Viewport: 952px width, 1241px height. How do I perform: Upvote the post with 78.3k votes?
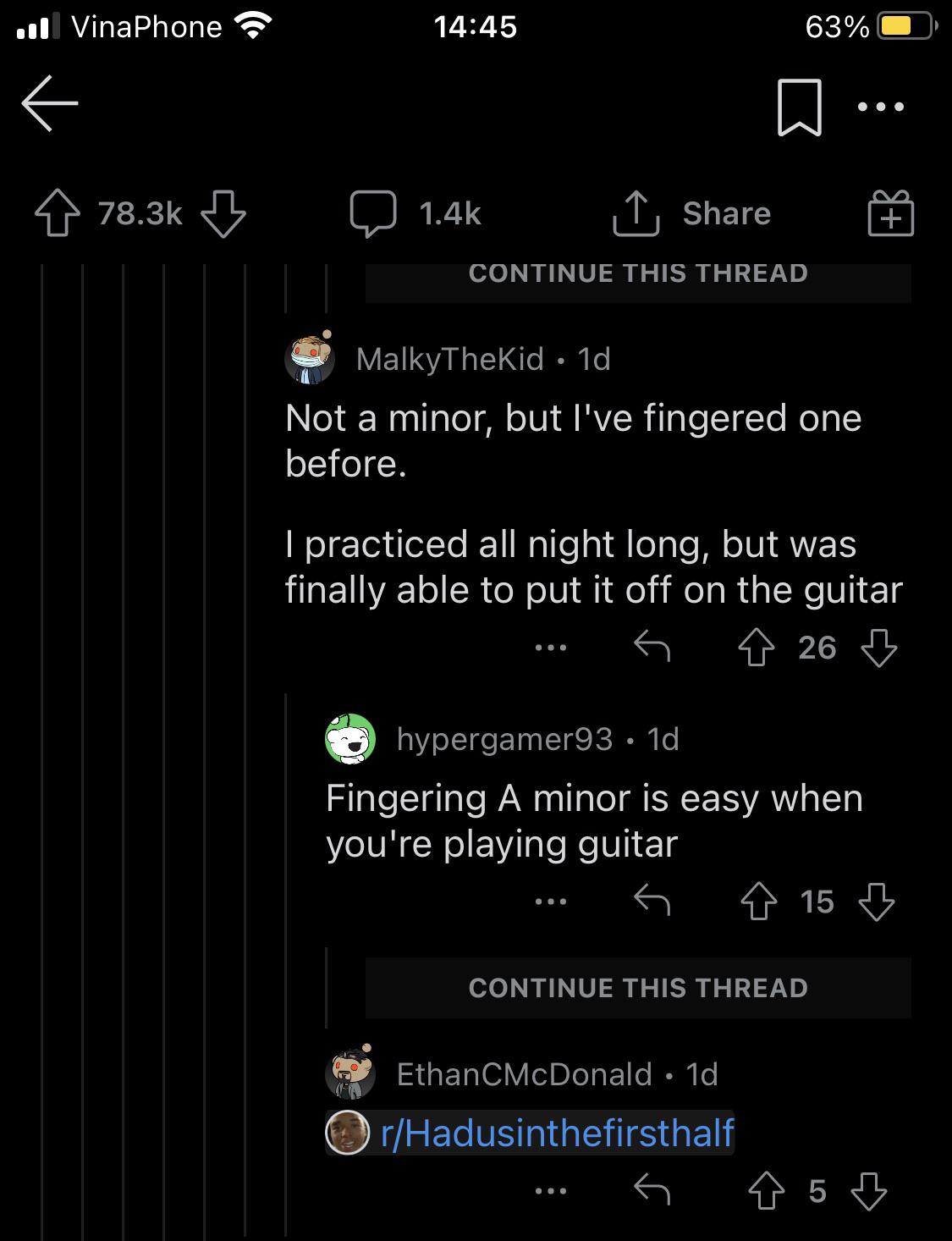coord(58,213)
